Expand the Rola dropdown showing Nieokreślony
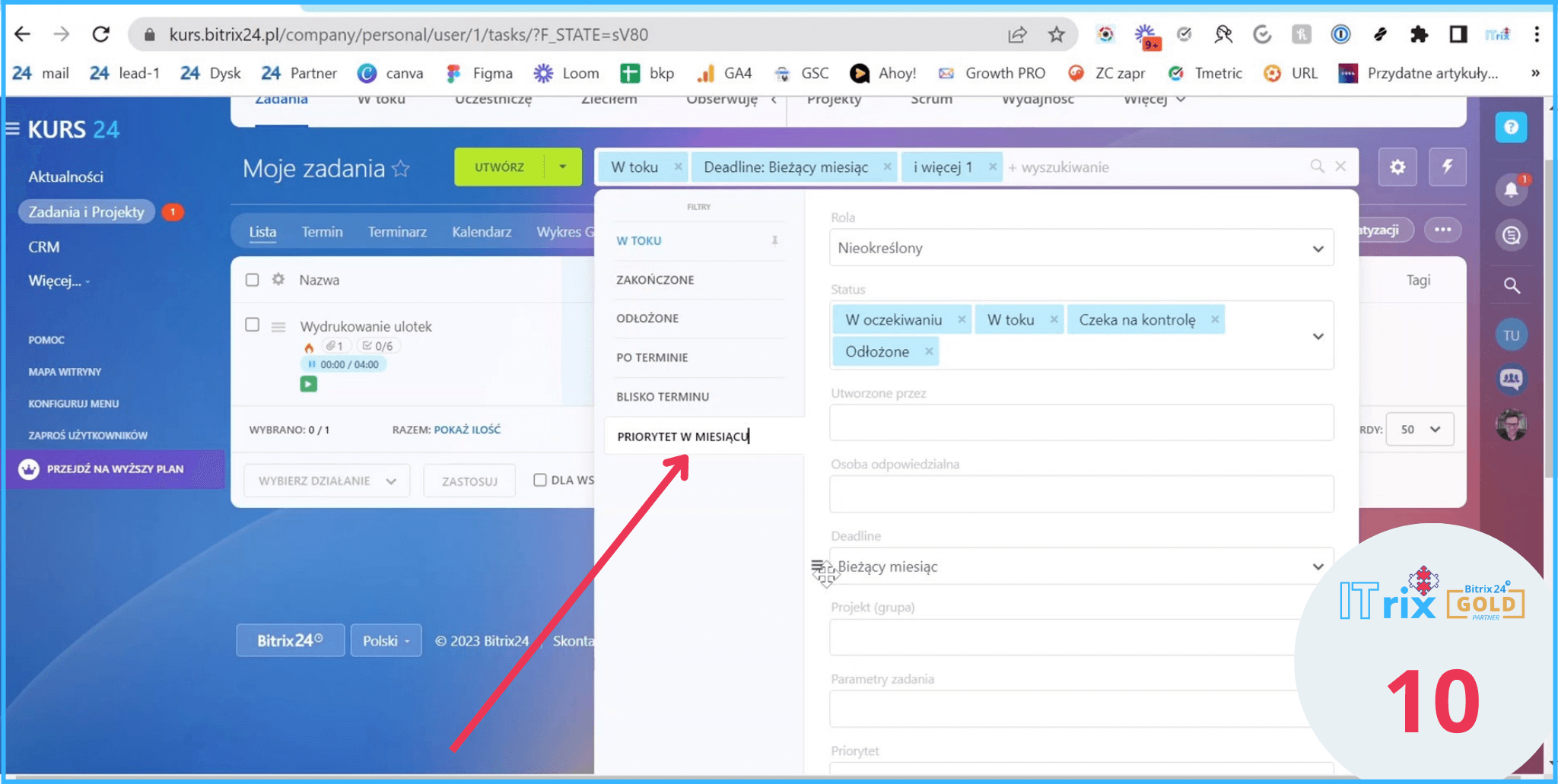The width and height of the screenshot is (1558, 784). coord(1081,249)
